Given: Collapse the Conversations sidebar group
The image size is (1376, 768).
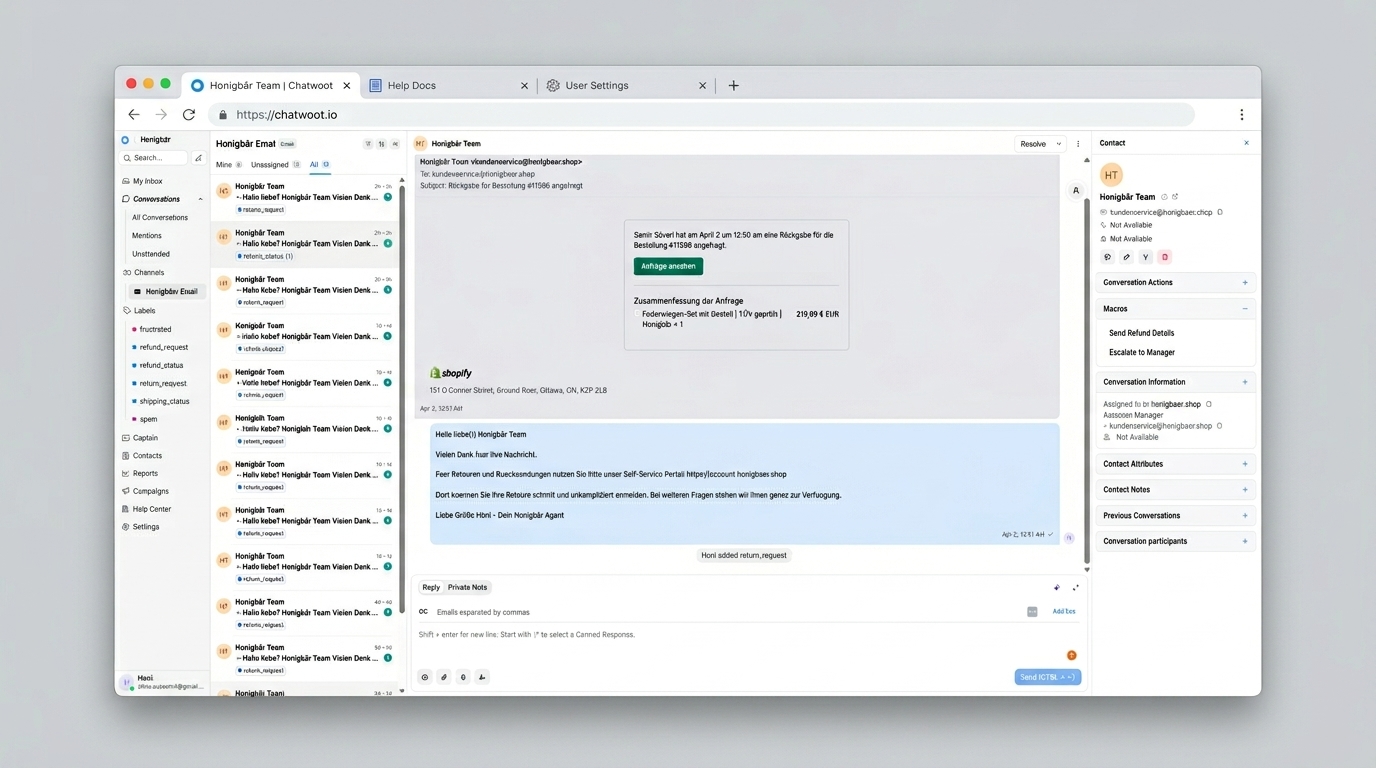Looking at the screenshot, I should (x=200, y=199).
